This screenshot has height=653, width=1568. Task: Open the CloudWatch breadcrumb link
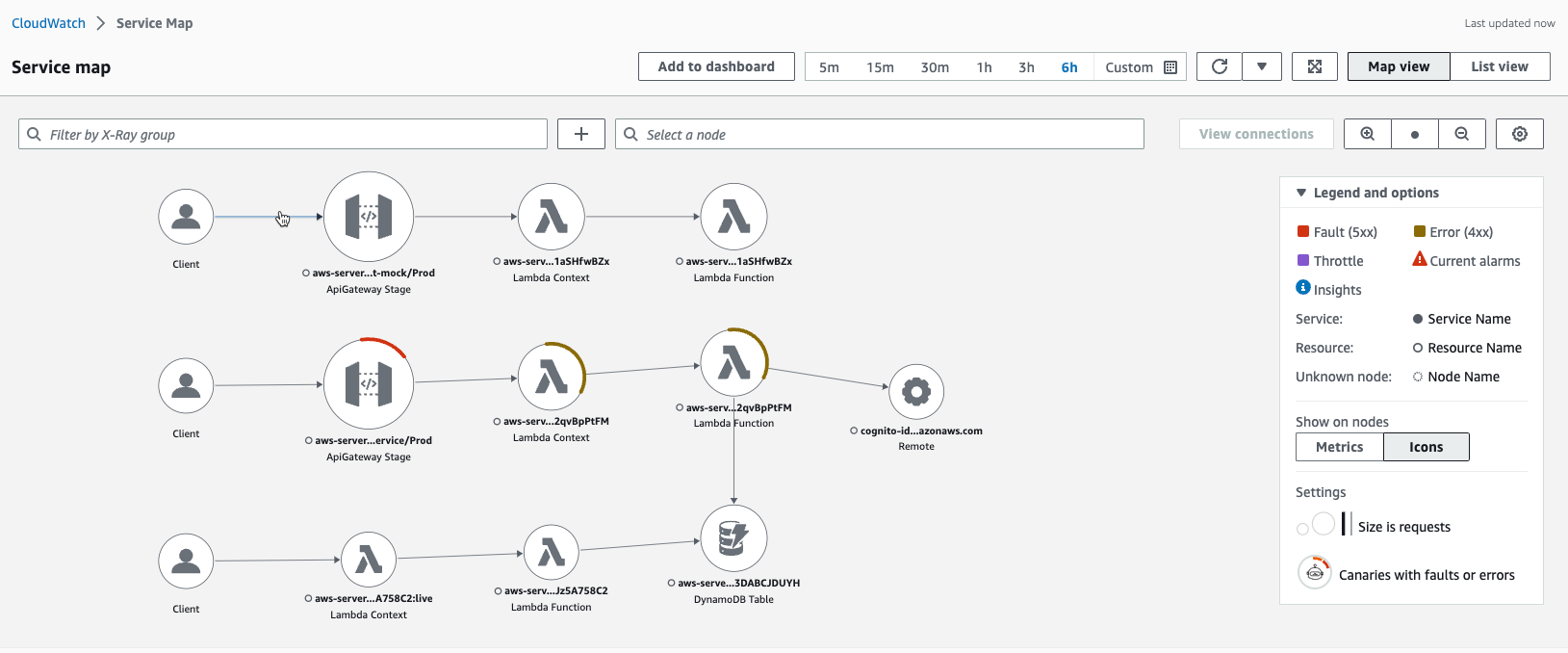tap(48, 23)
